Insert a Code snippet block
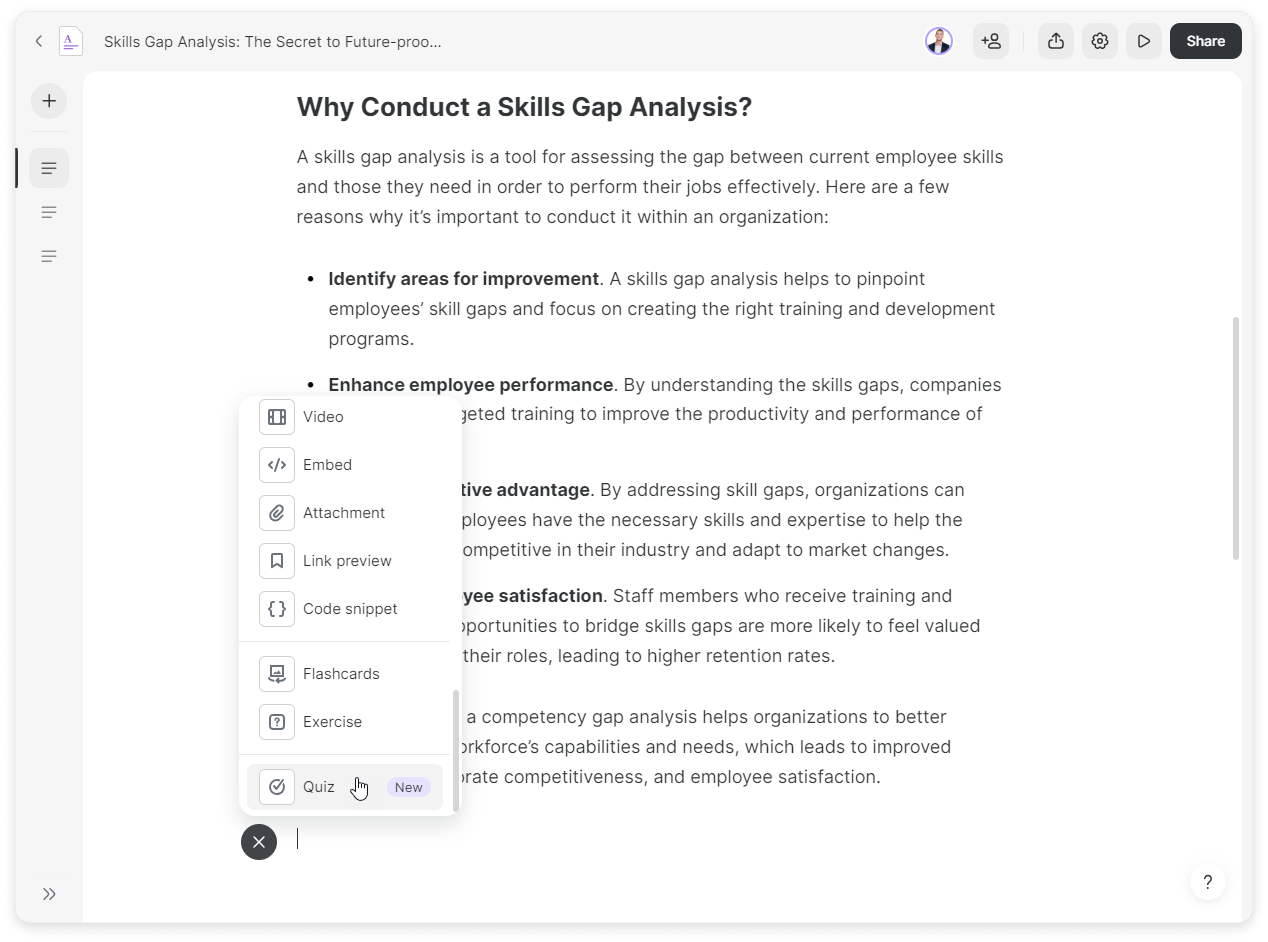1268x942 pixels. (349, 609)
